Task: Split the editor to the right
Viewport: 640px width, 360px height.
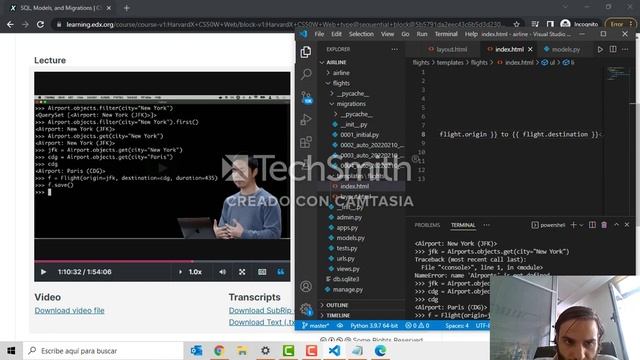Action: pos(613,49)
